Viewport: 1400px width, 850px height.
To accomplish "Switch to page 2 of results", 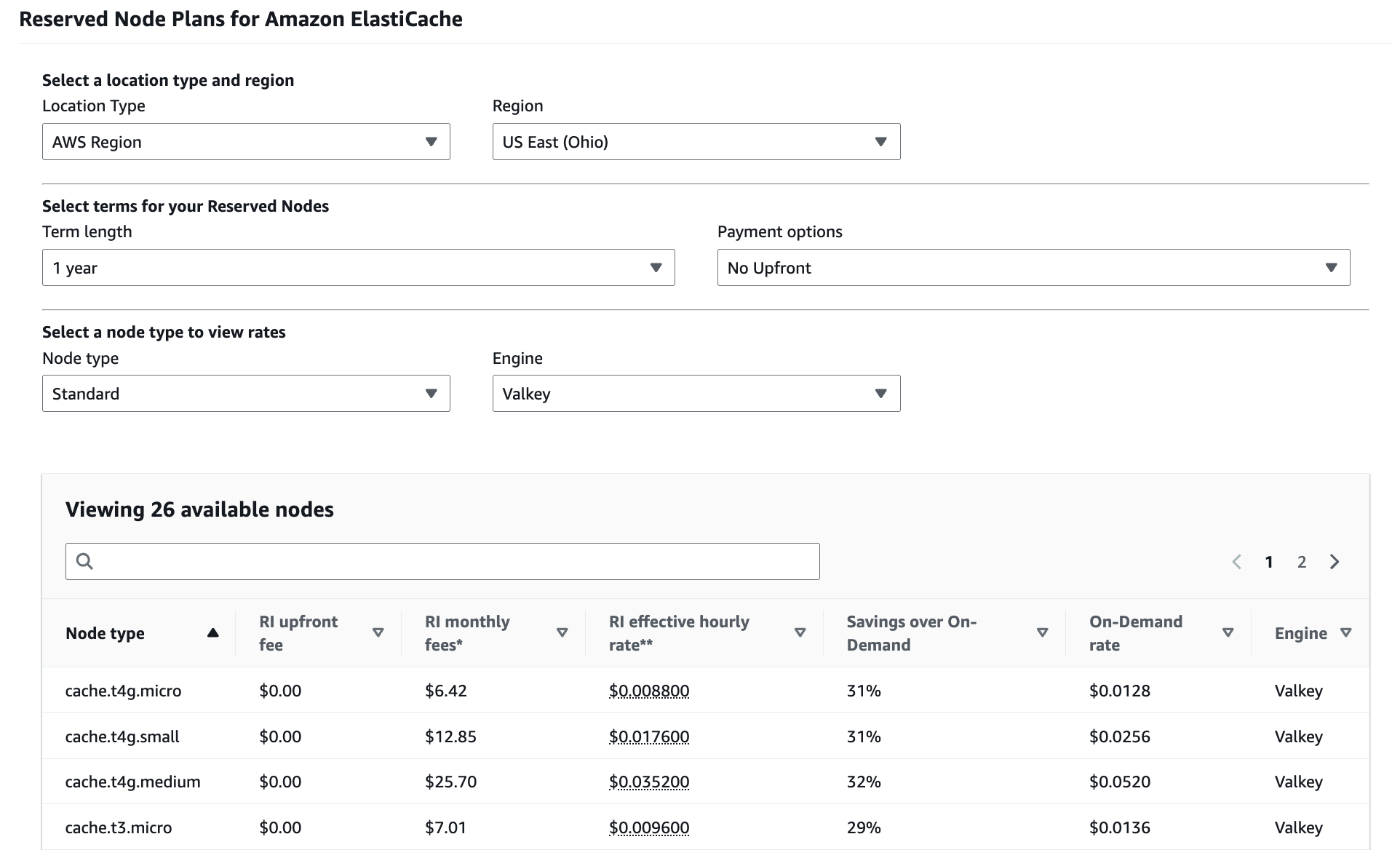I will point(1302,562).
